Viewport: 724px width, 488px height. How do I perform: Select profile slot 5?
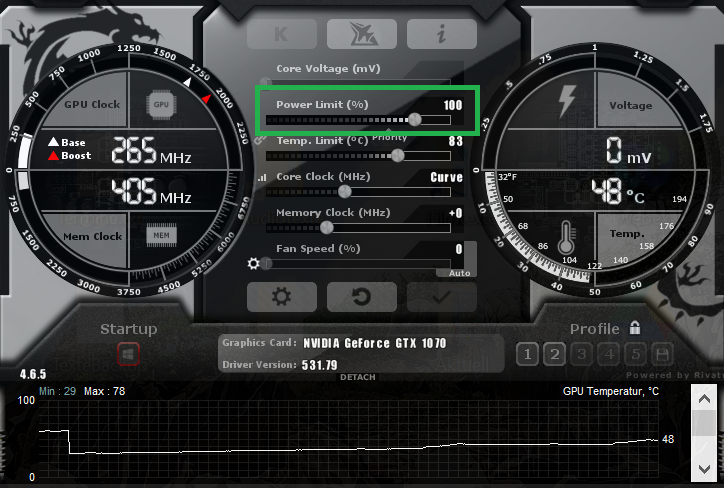[636, 354]
